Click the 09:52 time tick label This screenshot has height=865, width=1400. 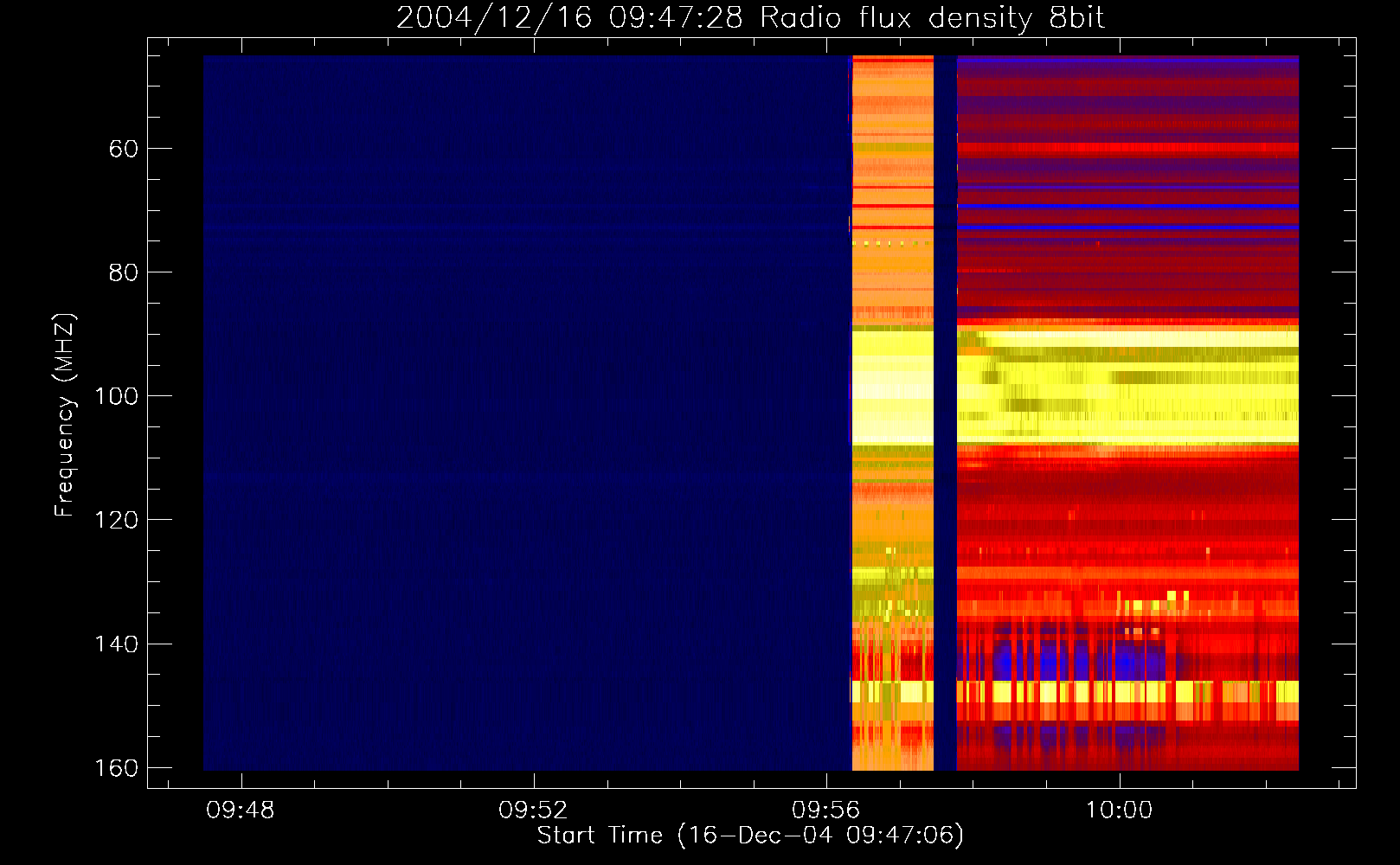pyautogui.click(x=534, y=811)
